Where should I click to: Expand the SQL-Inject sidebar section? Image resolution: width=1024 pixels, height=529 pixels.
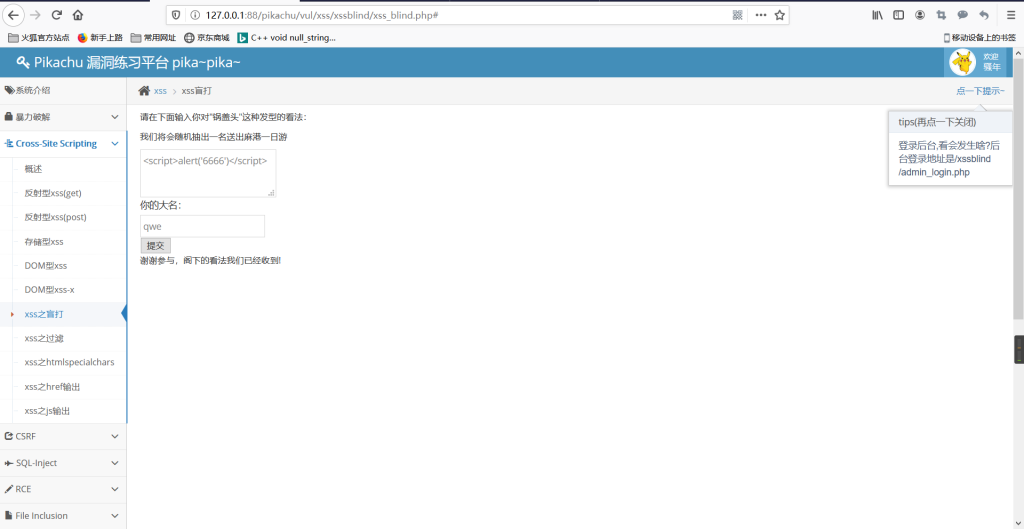click(x=62, y=463)
